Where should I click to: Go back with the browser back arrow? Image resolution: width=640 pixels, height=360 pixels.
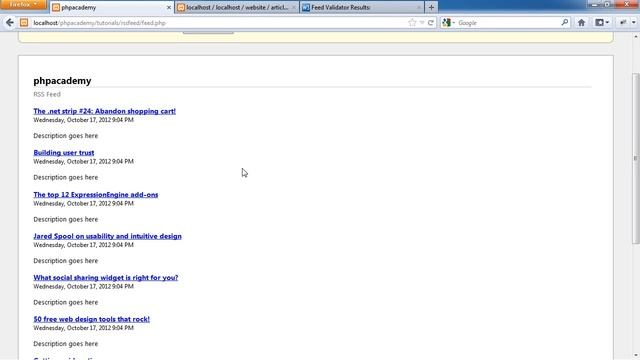pyautogui.click(x=10, y=23)
